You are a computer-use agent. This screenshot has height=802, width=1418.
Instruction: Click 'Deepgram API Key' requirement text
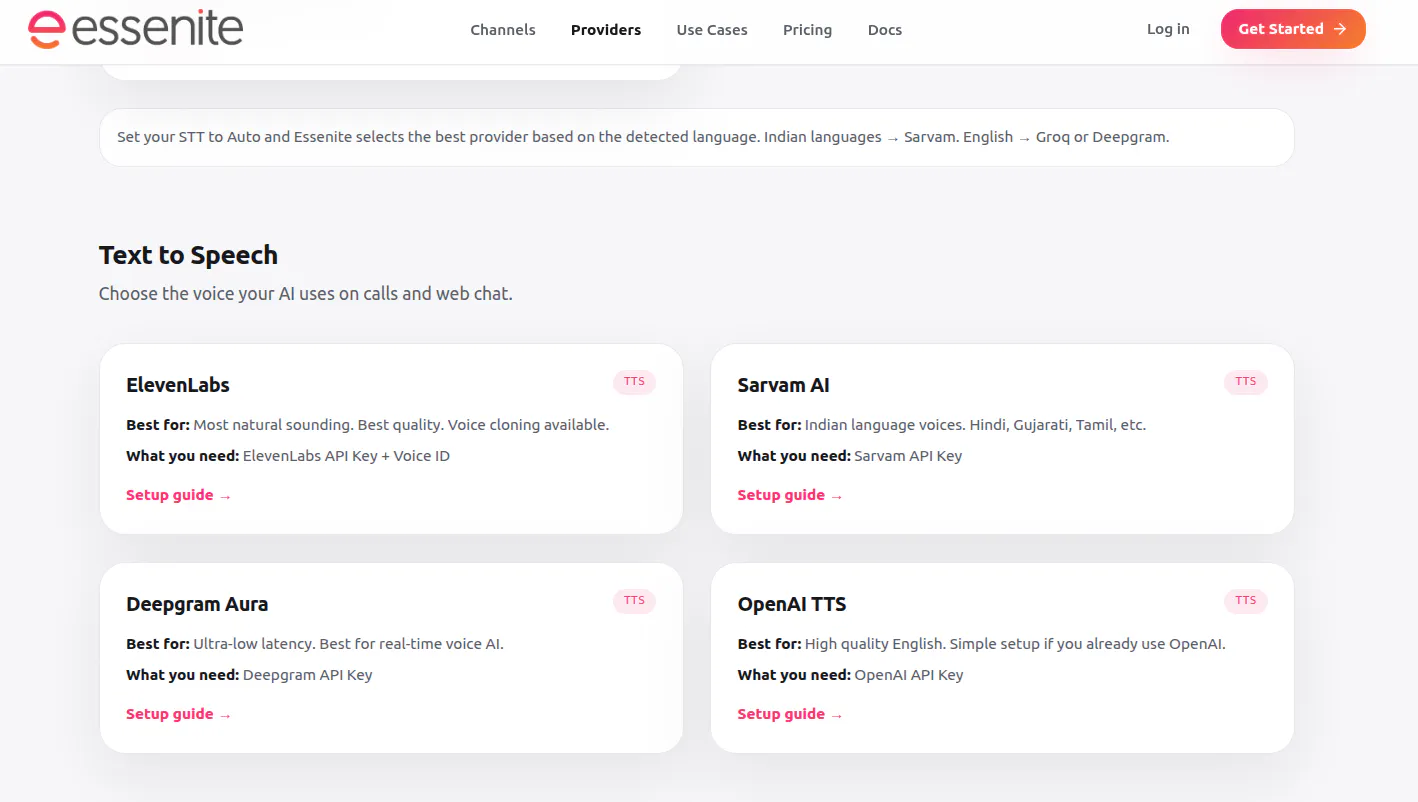pyautogui.click(x=308, y=675)
